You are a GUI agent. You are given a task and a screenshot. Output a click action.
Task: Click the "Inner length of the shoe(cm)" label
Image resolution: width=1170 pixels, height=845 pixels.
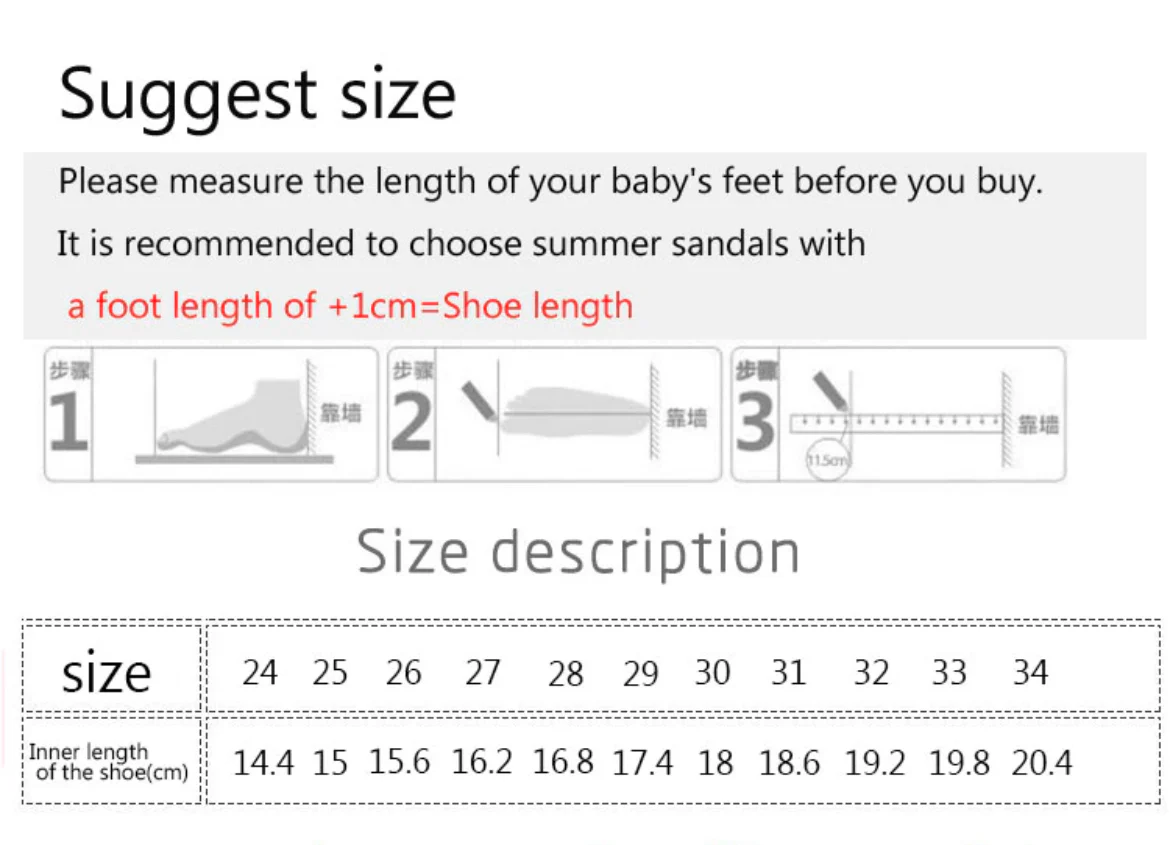click(108, 762)
